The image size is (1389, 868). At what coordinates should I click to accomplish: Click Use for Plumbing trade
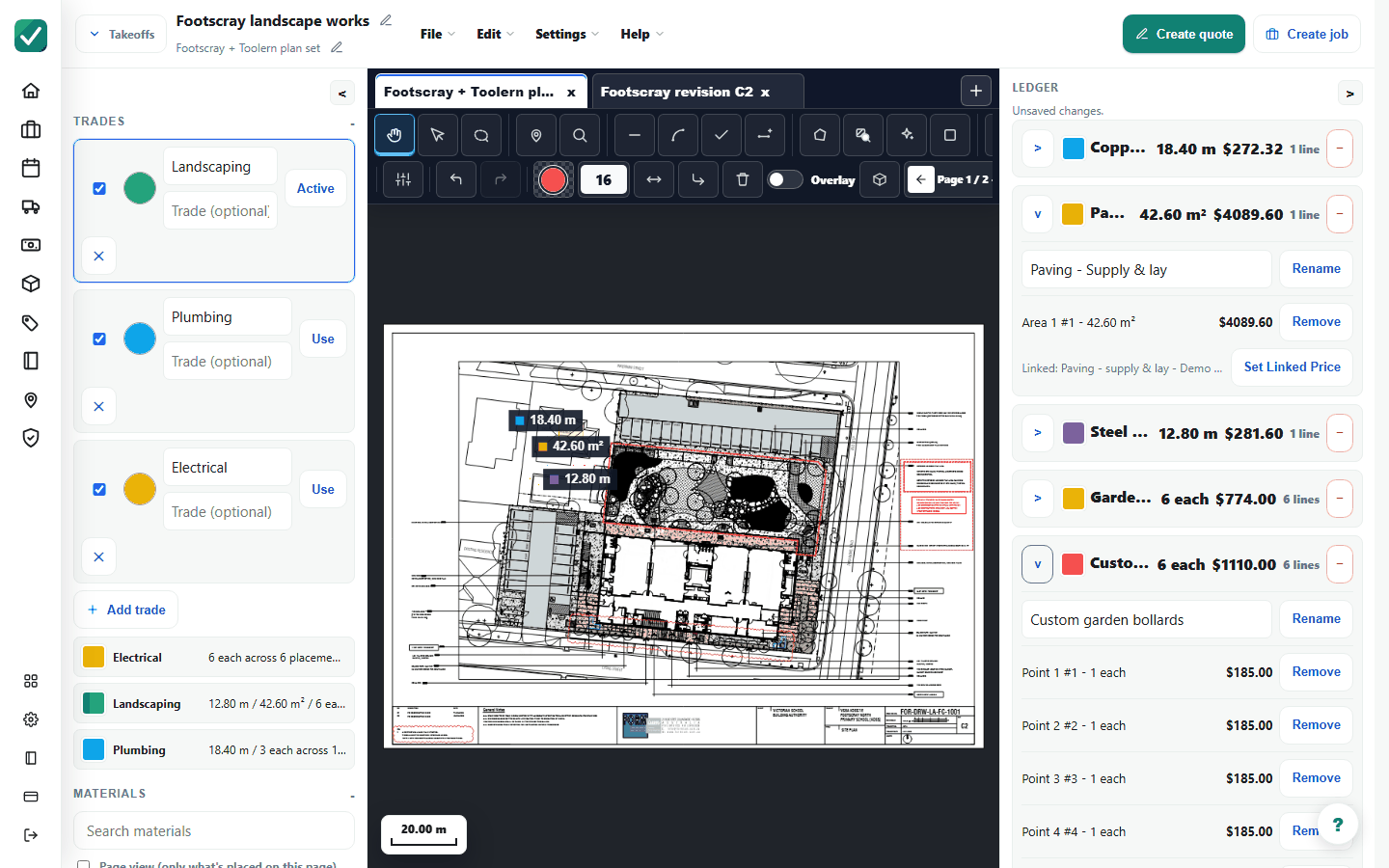(x=323, y=339)
